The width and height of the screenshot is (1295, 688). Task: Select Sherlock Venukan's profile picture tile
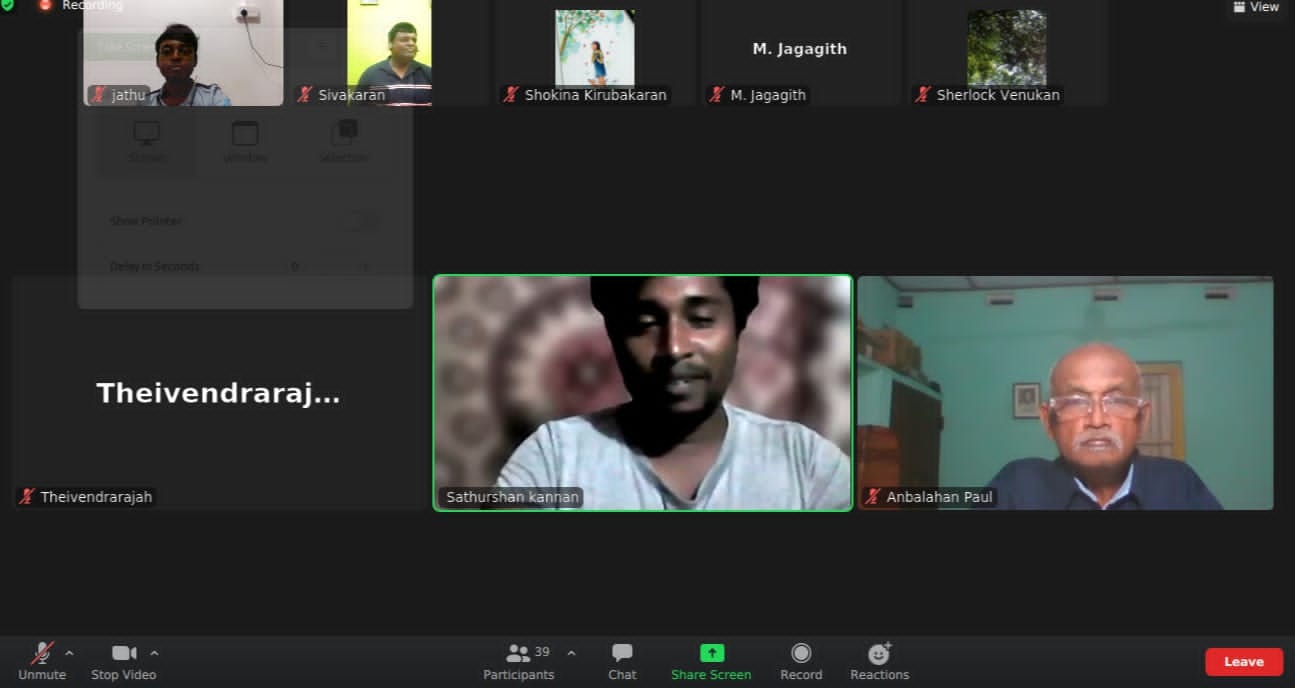(x=1007, y=48)
